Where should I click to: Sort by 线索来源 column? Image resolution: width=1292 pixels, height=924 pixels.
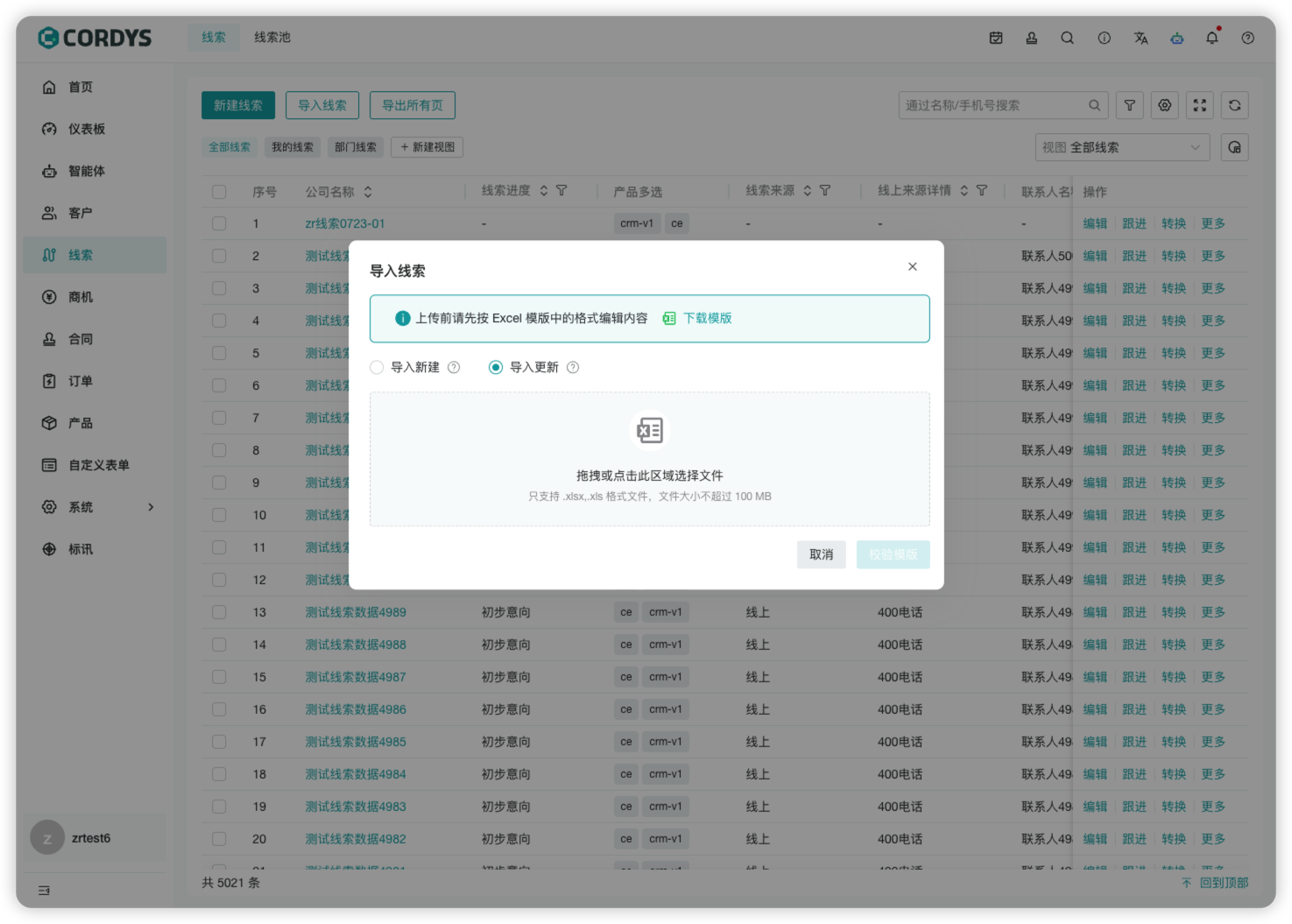point(808,190)
